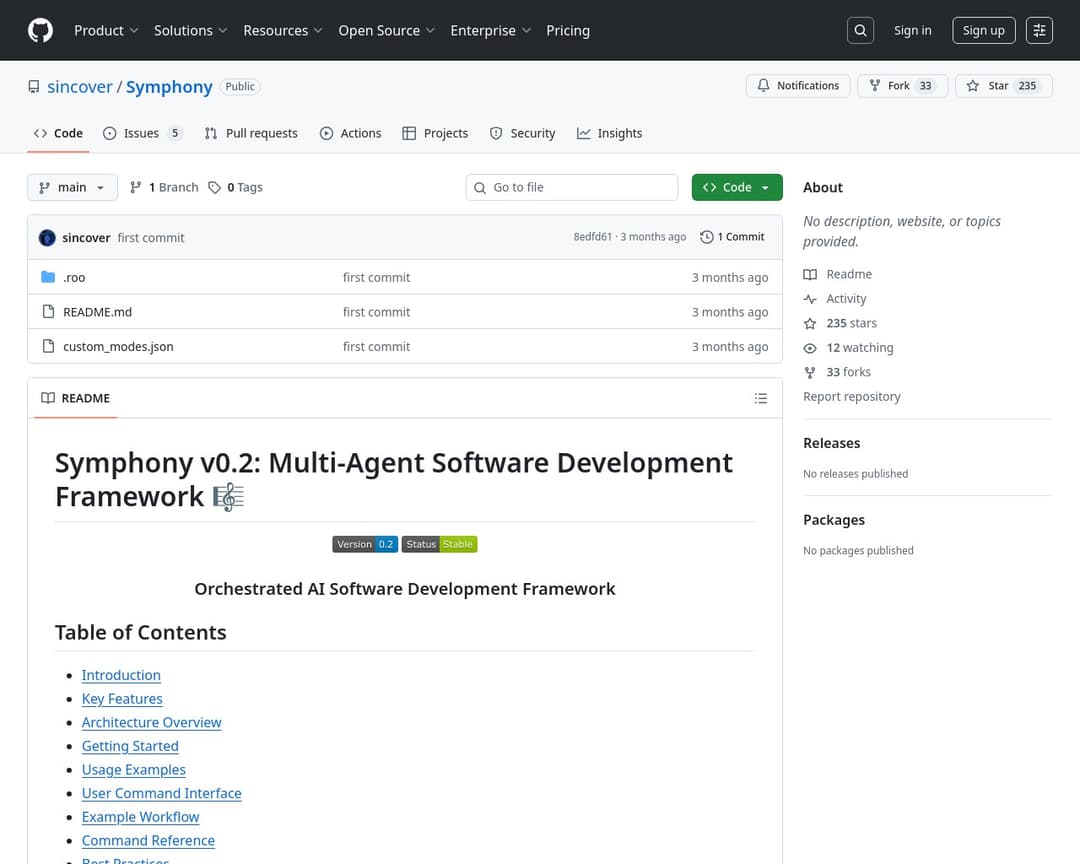Expand the green Code dropdown button
Image resolution: width=1080 pixels, height=864 pixels.
click(x=736, y=187)
